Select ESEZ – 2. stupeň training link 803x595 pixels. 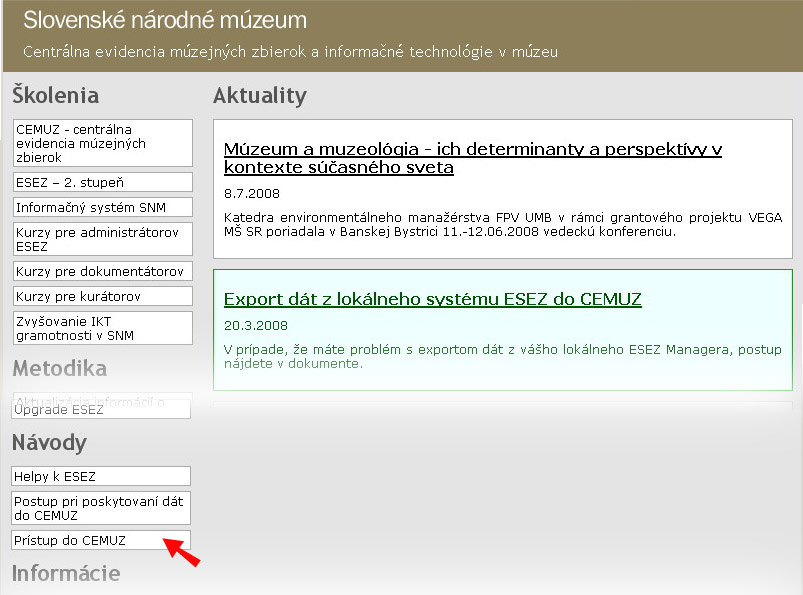point(102,182)
